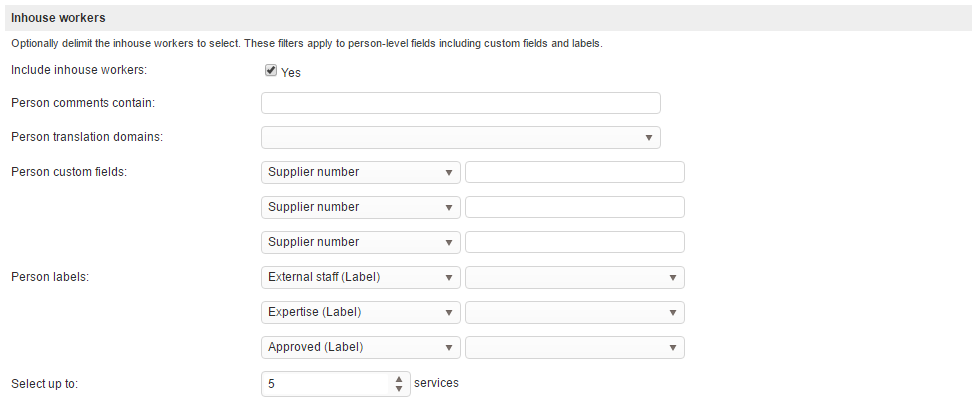Viewport: 977px width, 405px height.
Task: Open the third Supplier number custom field dropdown
Action: [360, 242]
